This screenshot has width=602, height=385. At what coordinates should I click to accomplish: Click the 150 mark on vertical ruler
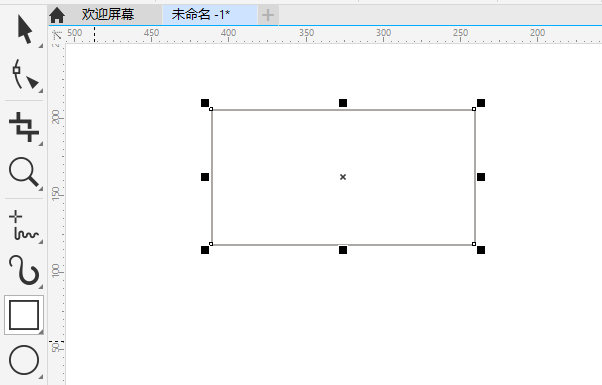pos(56,193)
